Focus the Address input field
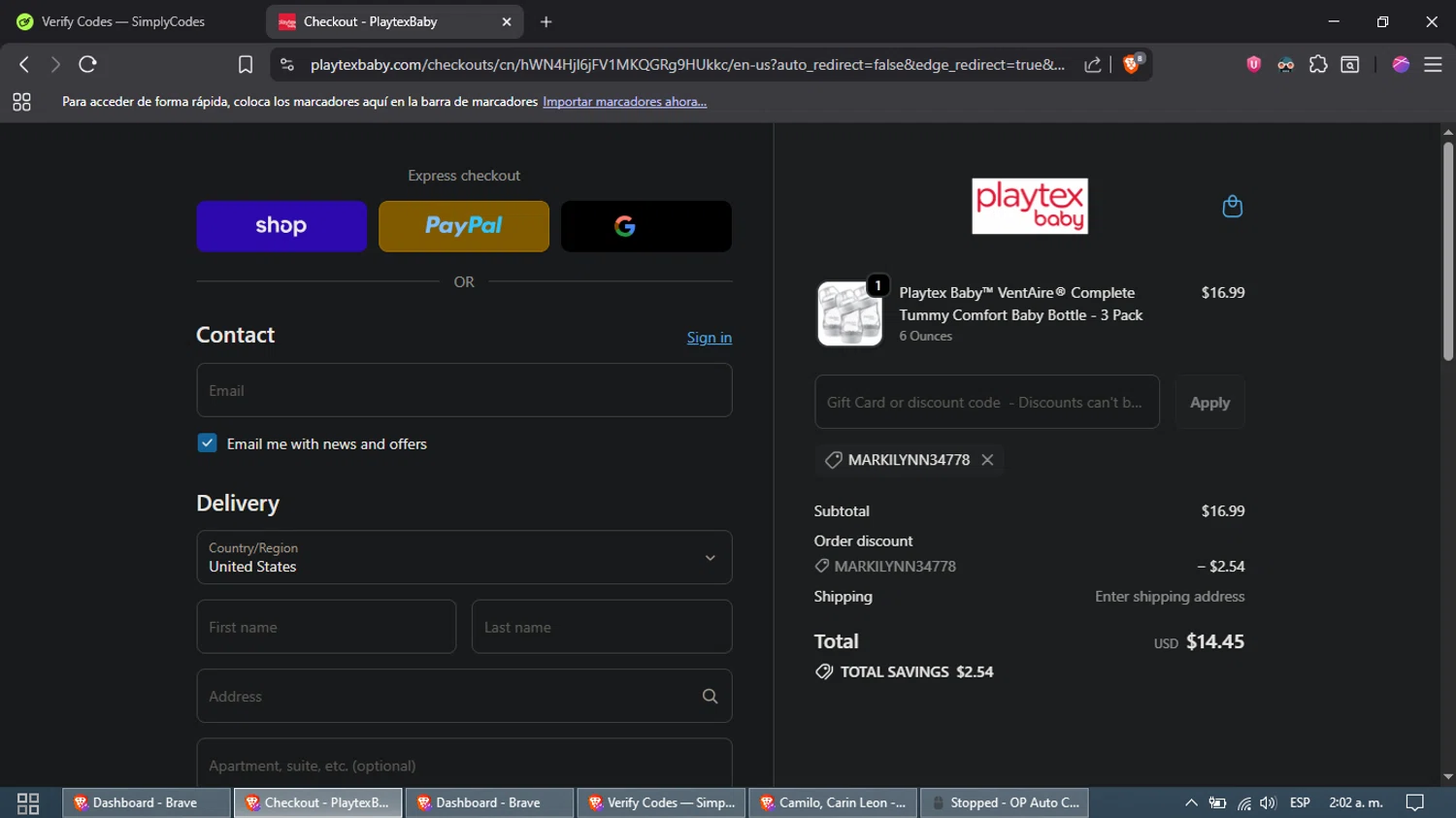 [464, 696]
